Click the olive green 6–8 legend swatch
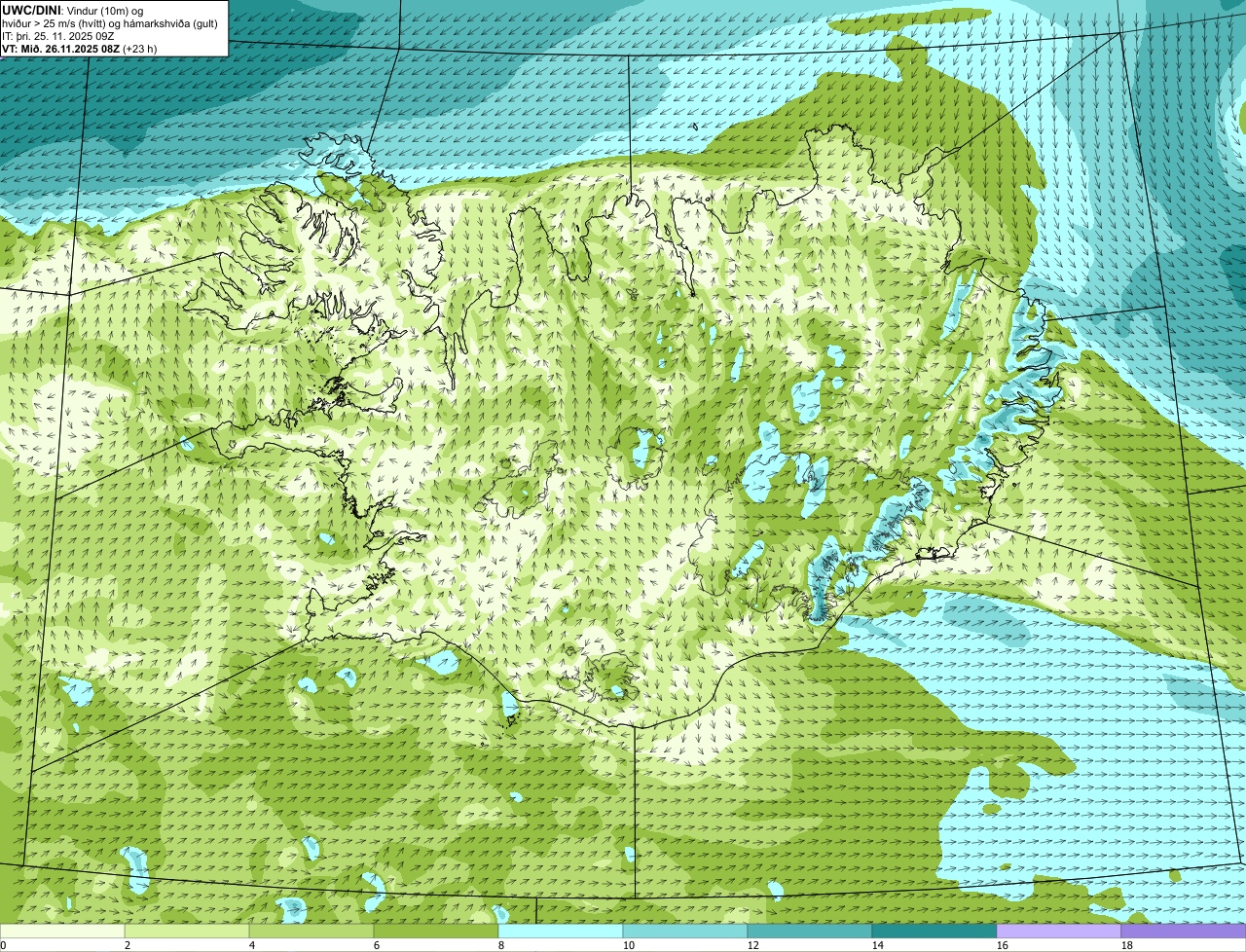This screenshot has height=952, width=1246. point(436,932)
